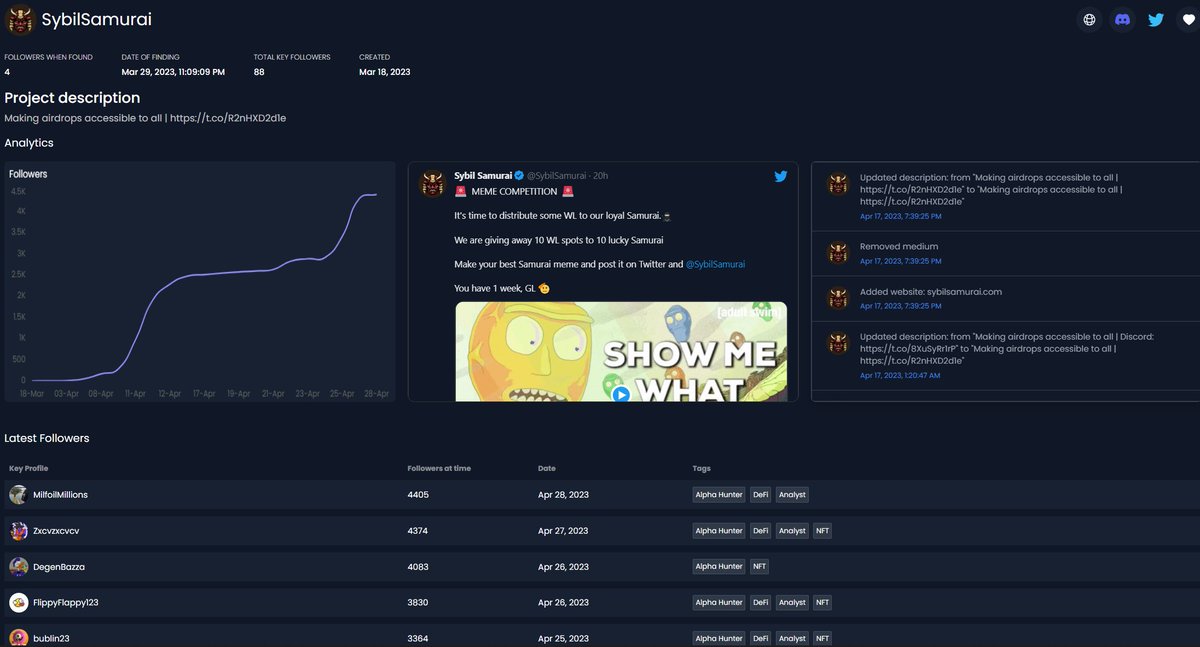Click the 'MEME COMPETITION' tweet heading
The height and width of the screenshot is (647, 1200).
pyautogui.click(x=515, y=191)
